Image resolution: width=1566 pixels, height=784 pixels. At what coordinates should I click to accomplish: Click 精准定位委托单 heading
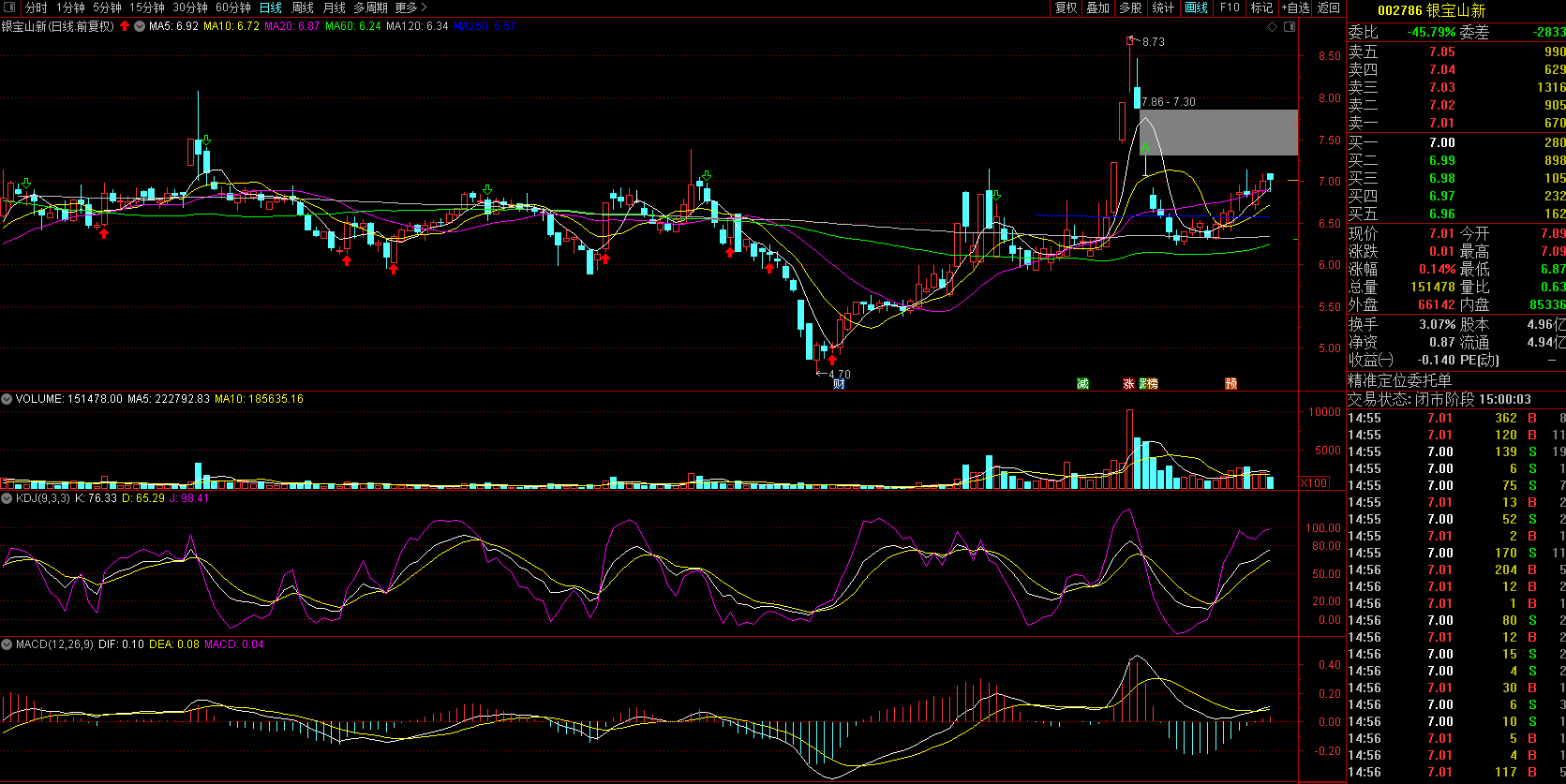(x=1399, y=380)
